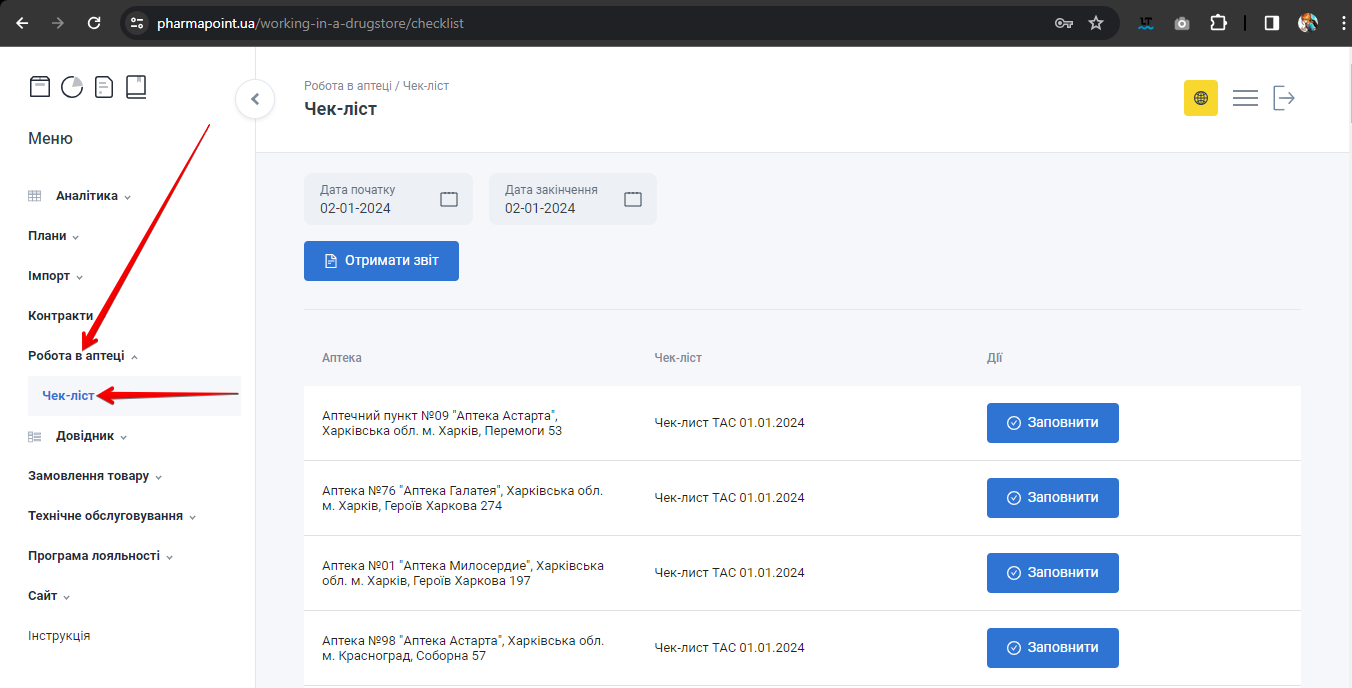Expand the Довідник menu section
Image resolution: width=1352 pixels, height=688 pixels.
point(84,436)
